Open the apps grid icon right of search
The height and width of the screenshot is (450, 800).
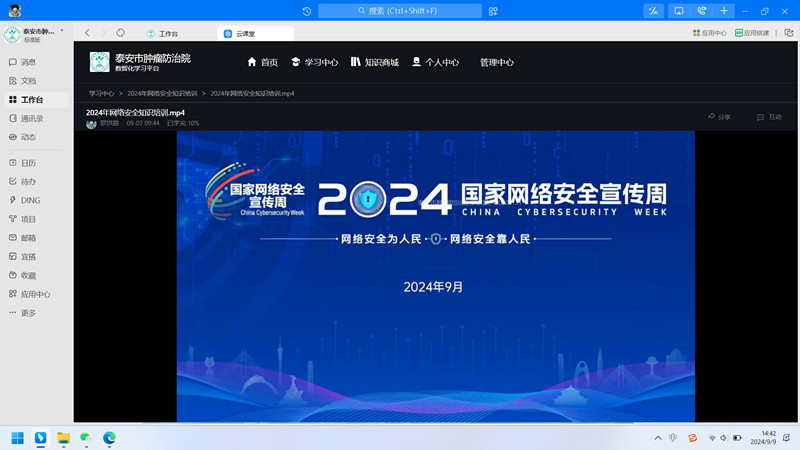493,11
